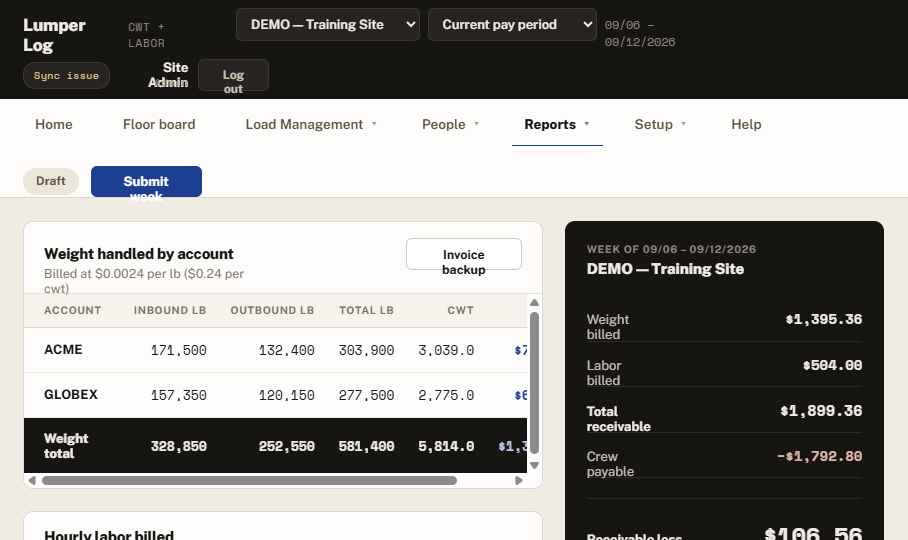Open the Current pay period dropdown
Viewport: 908px width, 540px height.
512,25
